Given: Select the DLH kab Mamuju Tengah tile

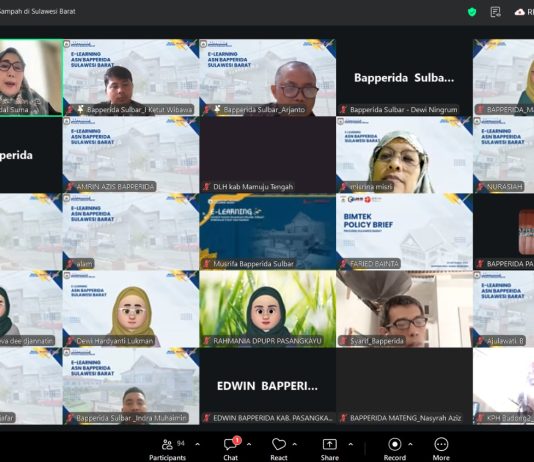Looking at the screenshot, I should 267,155.
